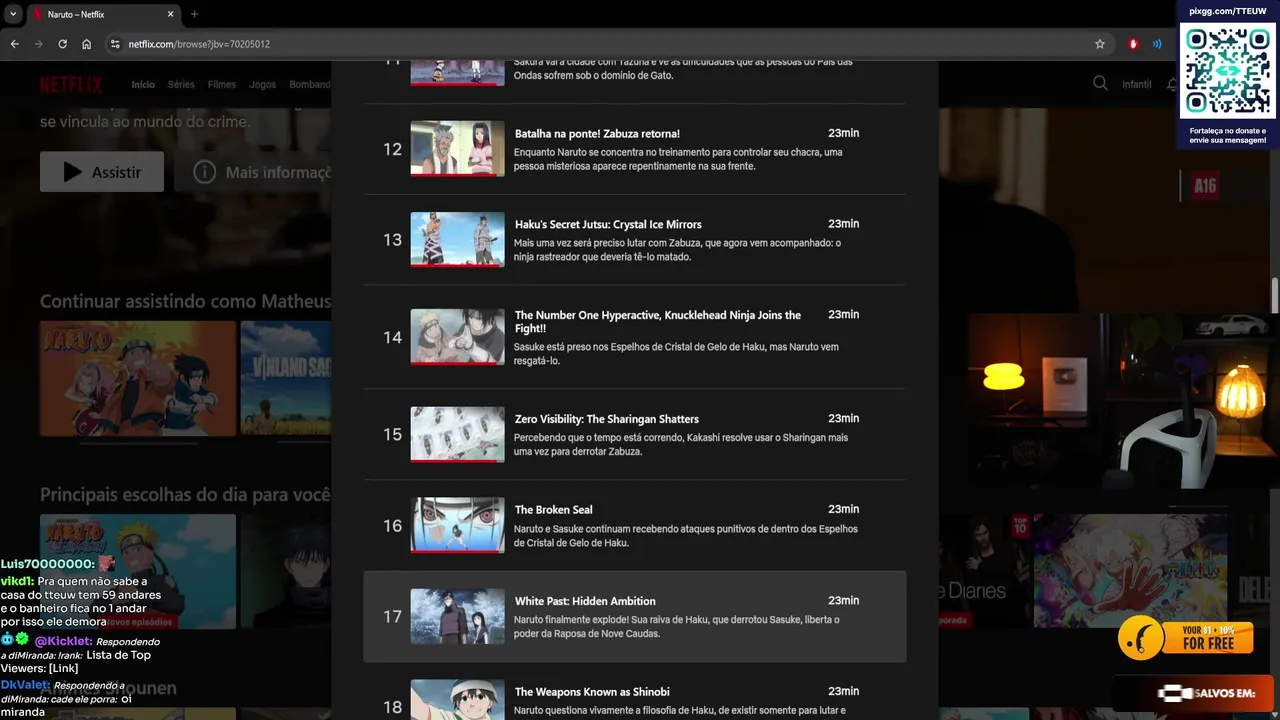Select title Zero Visibility: The Sharingan Shatters
Image resolution: width=1280 pixels, height=720 pixels.
pyautogui.click(x=607, y=419)
